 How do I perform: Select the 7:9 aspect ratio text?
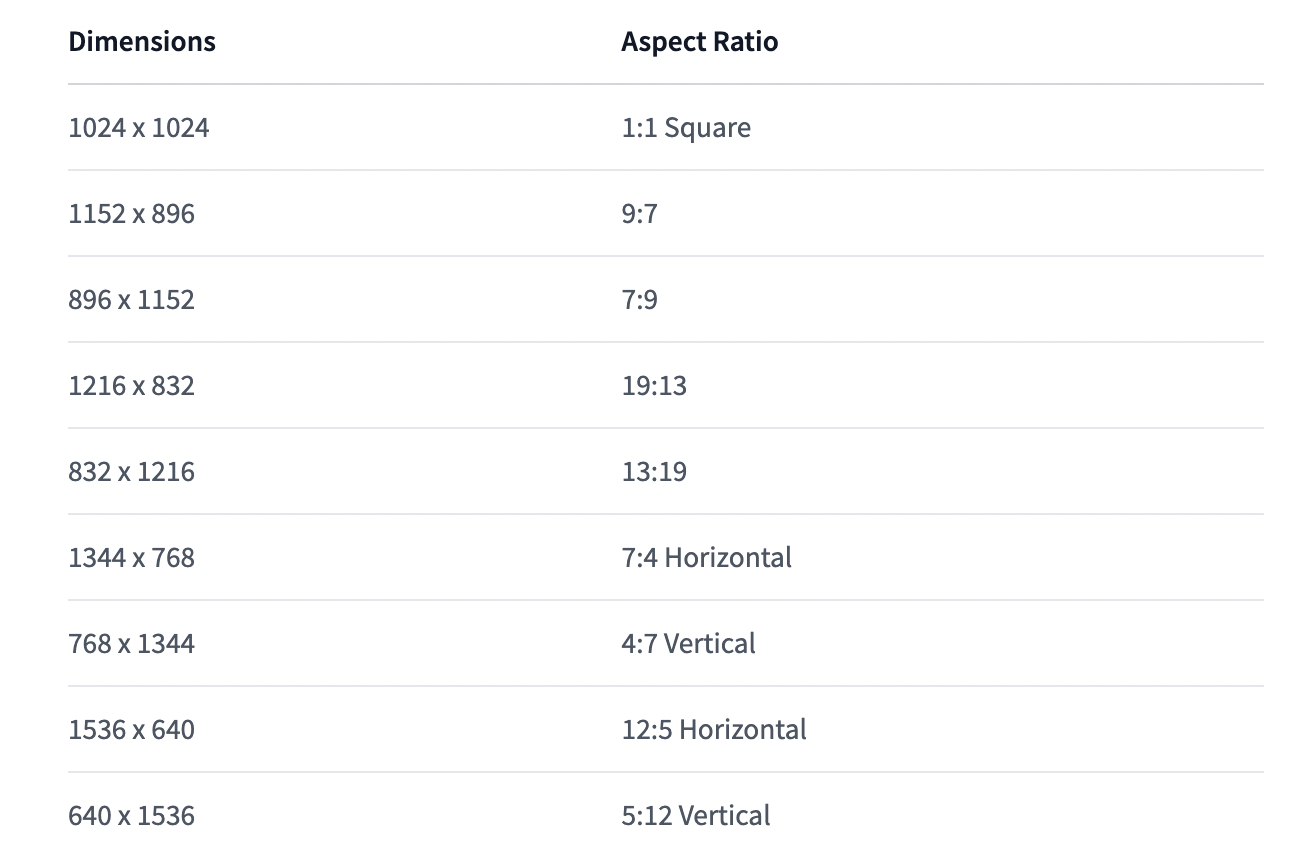click(x=640, y=300)
